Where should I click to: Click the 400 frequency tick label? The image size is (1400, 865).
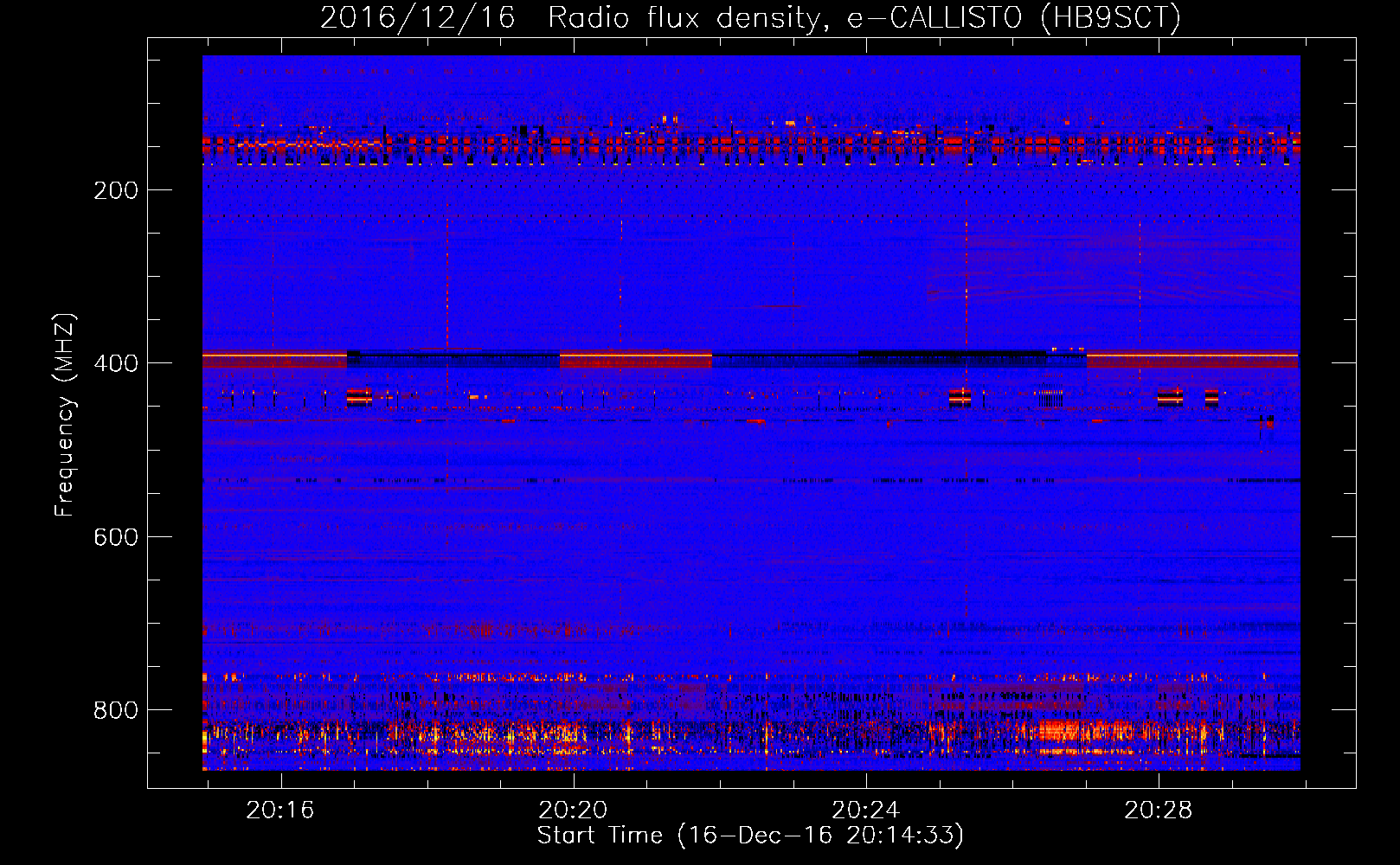pyautogui.click(x=116, y=363)
